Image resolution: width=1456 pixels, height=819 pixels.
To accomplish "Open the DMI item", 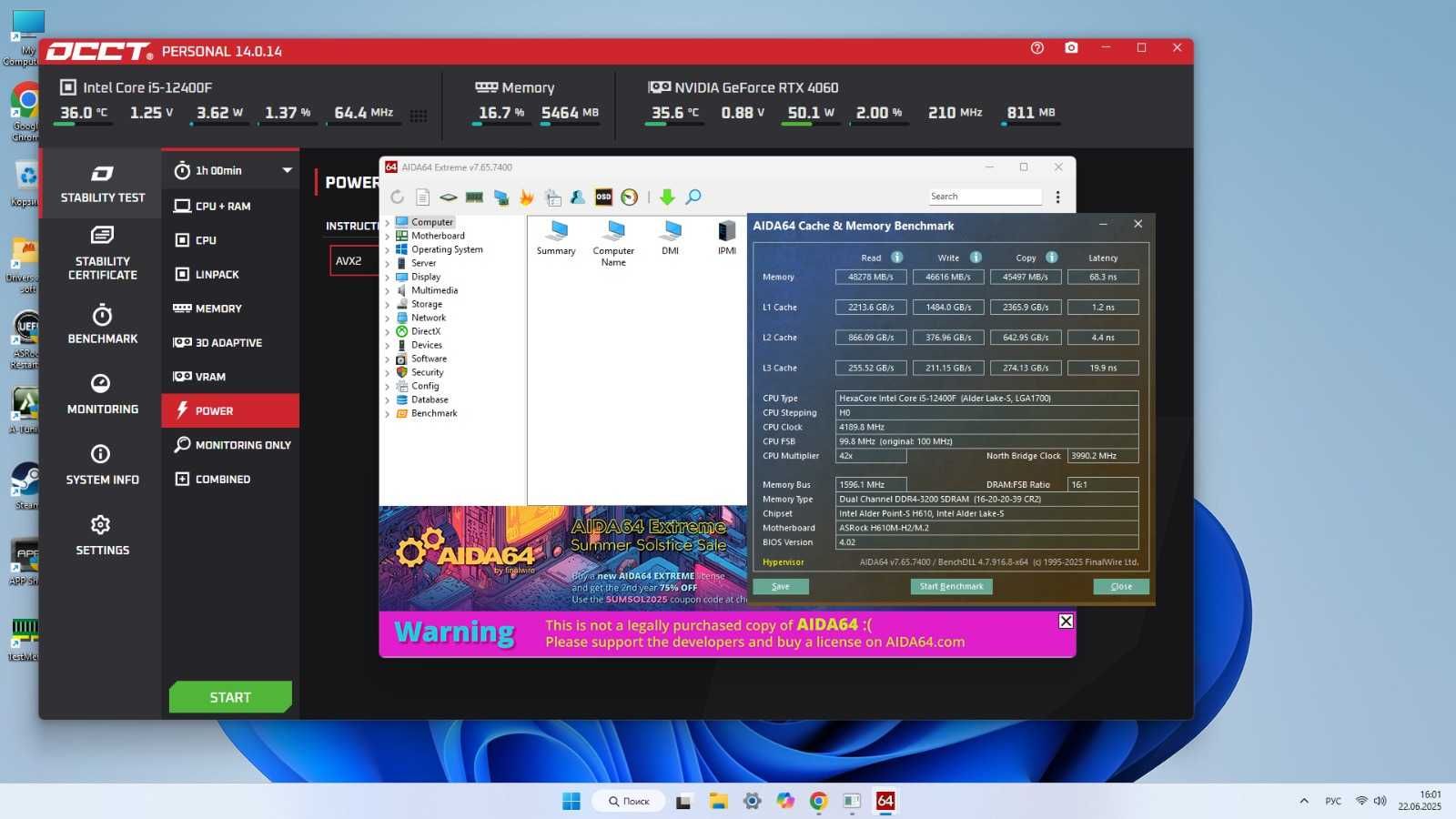I will click(671, 238).
